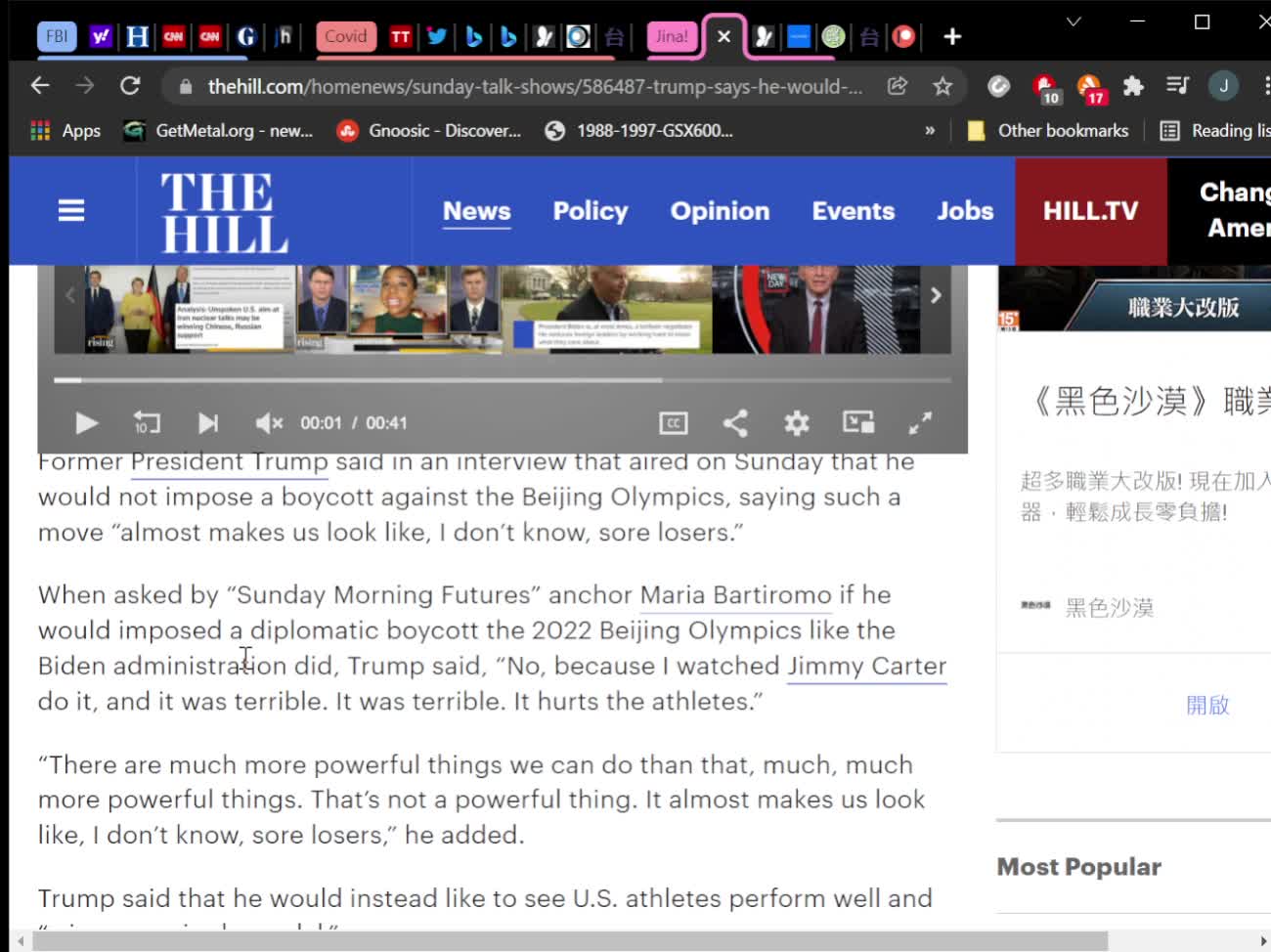Open the media control playlist icon

(1178, 86)
